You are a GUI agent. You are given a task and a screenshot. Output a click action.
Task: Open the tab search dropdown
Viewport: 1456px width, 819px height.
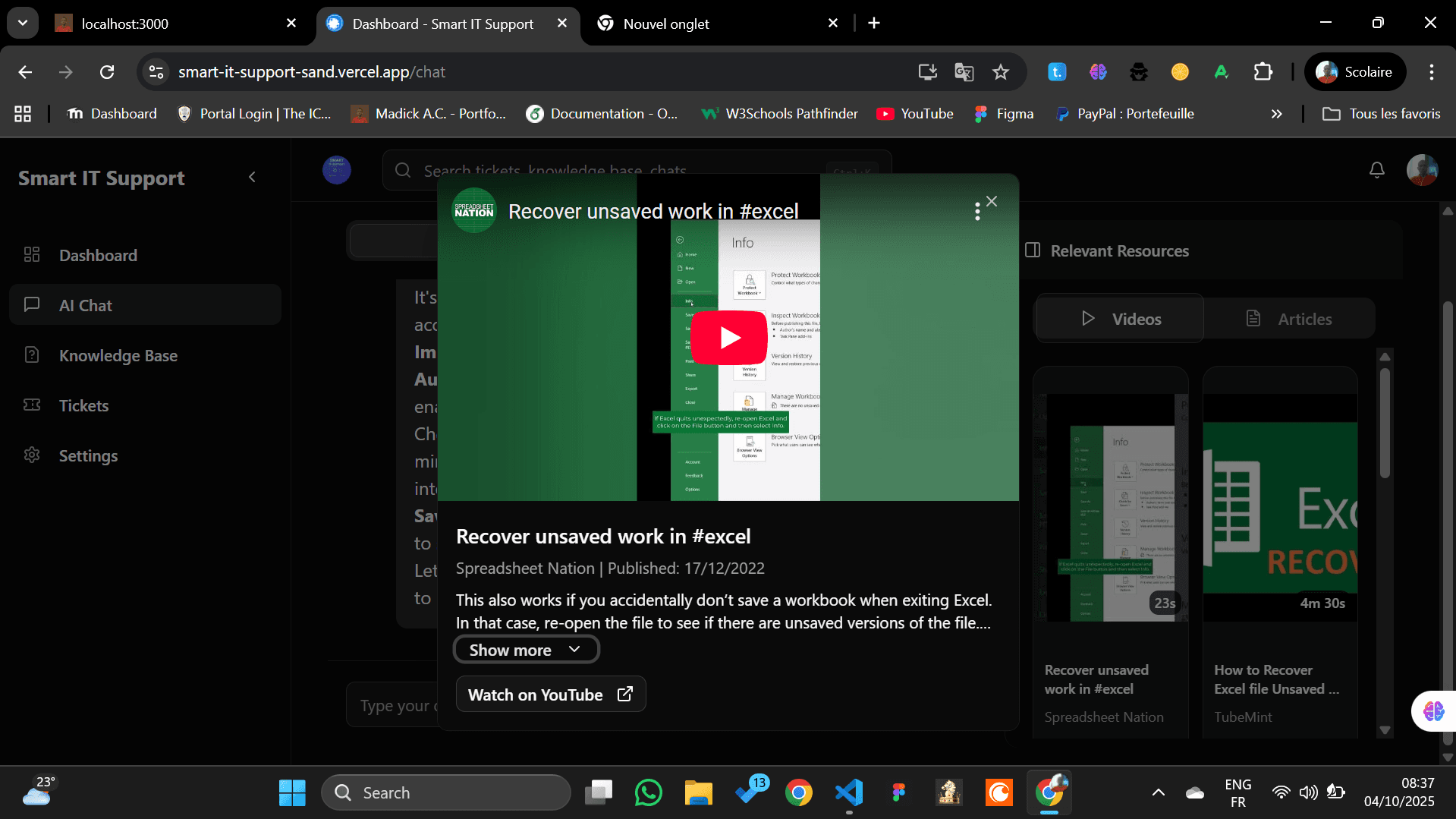click(x=23, y=23)
